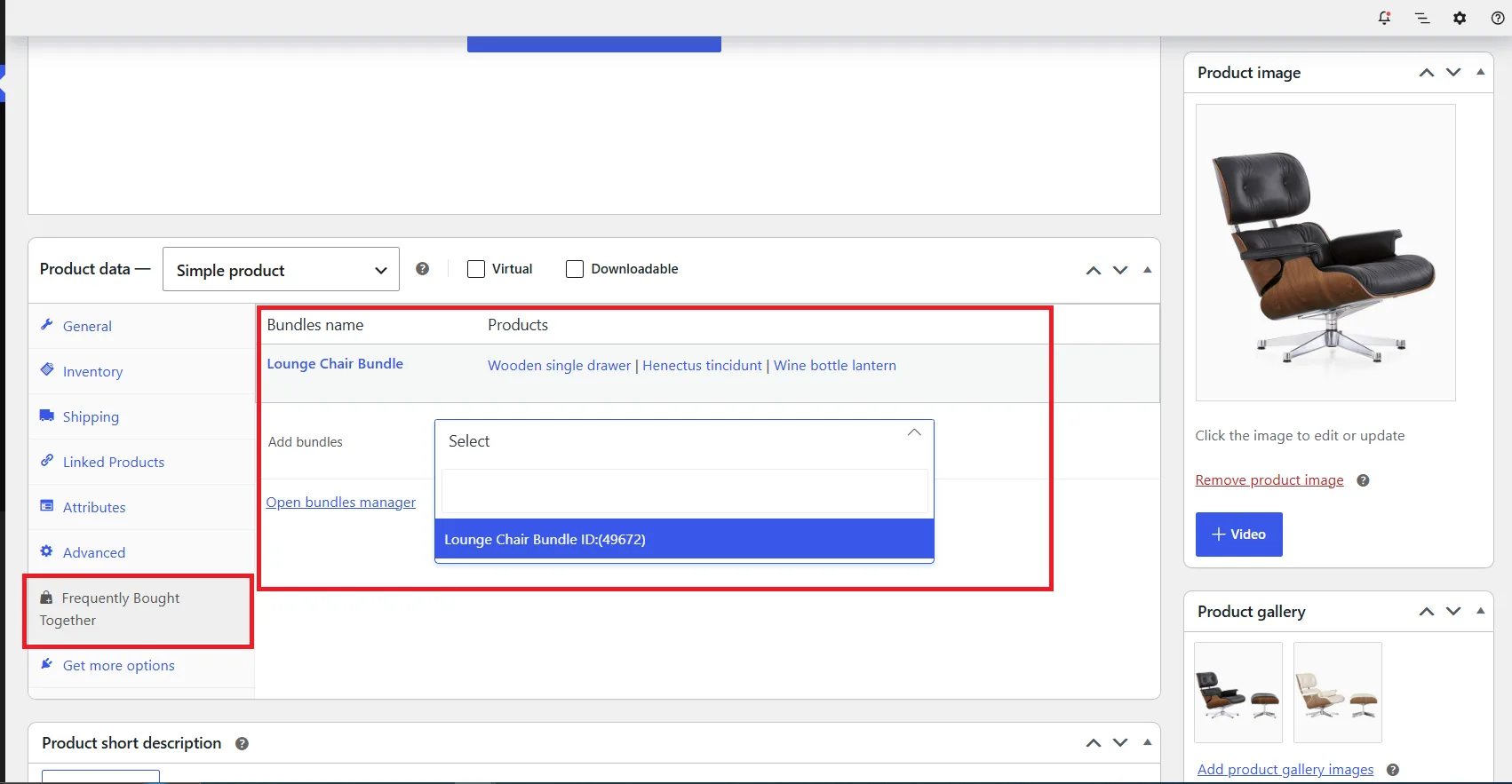Select the Frequently Bought Together tab
The height and width of the screenshot is (784, 1512).
coord(139,610)
